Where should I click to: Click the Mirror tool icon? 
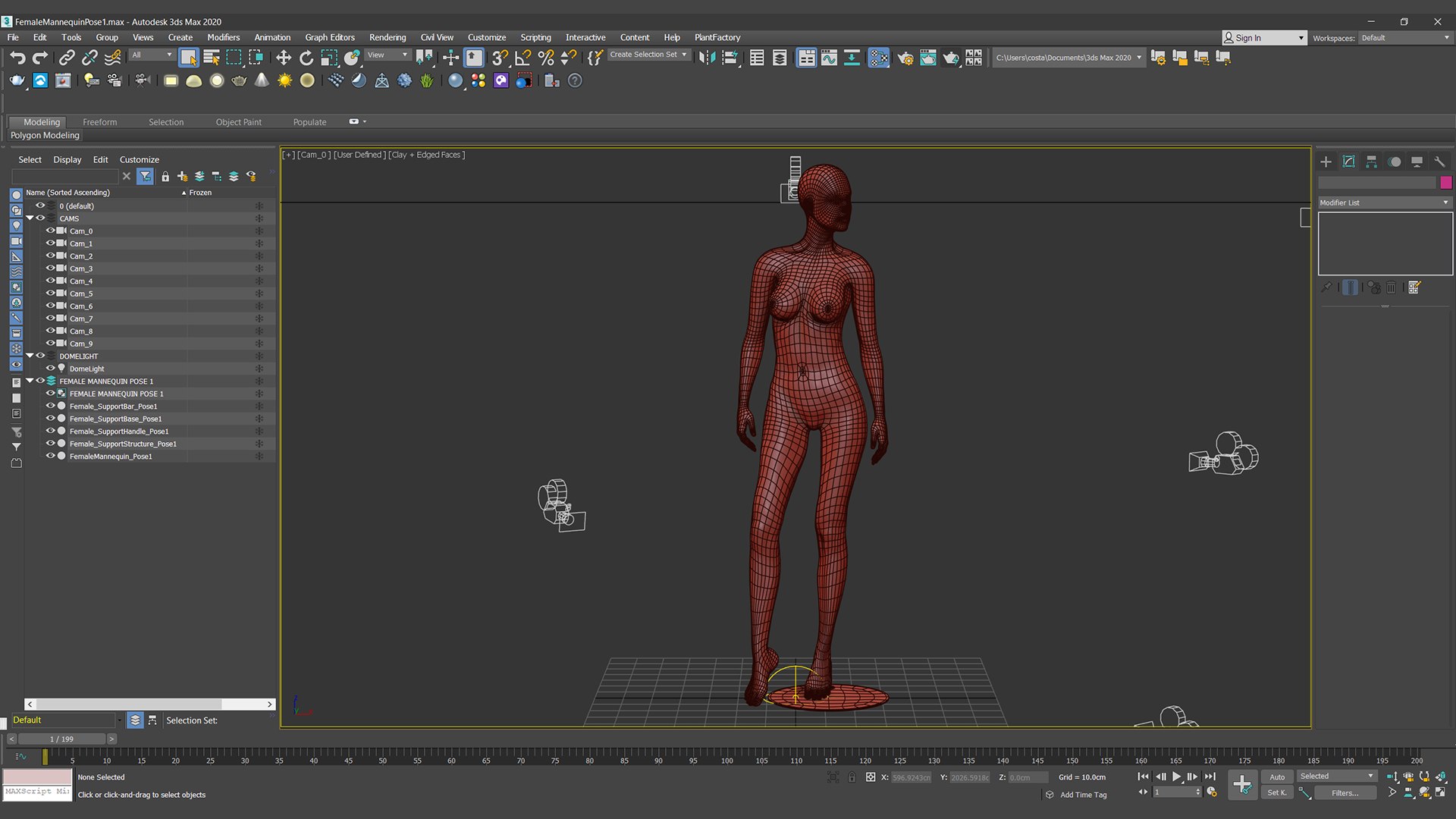tap(707, 58)
